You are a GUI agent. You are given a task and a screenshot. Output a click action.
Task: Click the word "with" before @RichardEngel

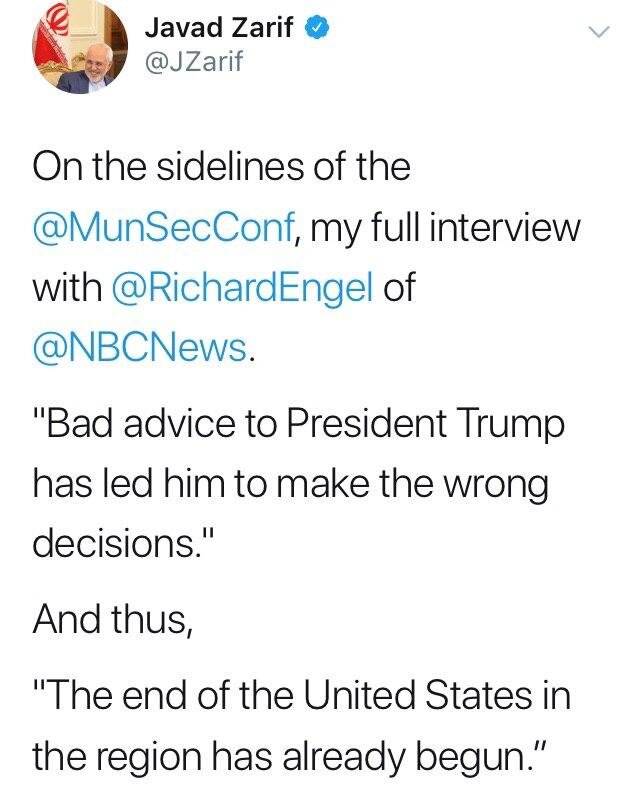(67, 288)
